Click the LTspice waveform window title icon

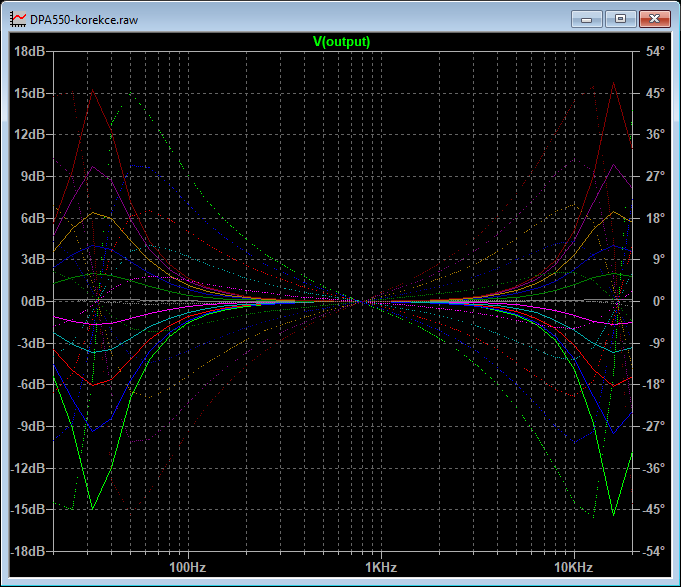[x=19, y=20]
